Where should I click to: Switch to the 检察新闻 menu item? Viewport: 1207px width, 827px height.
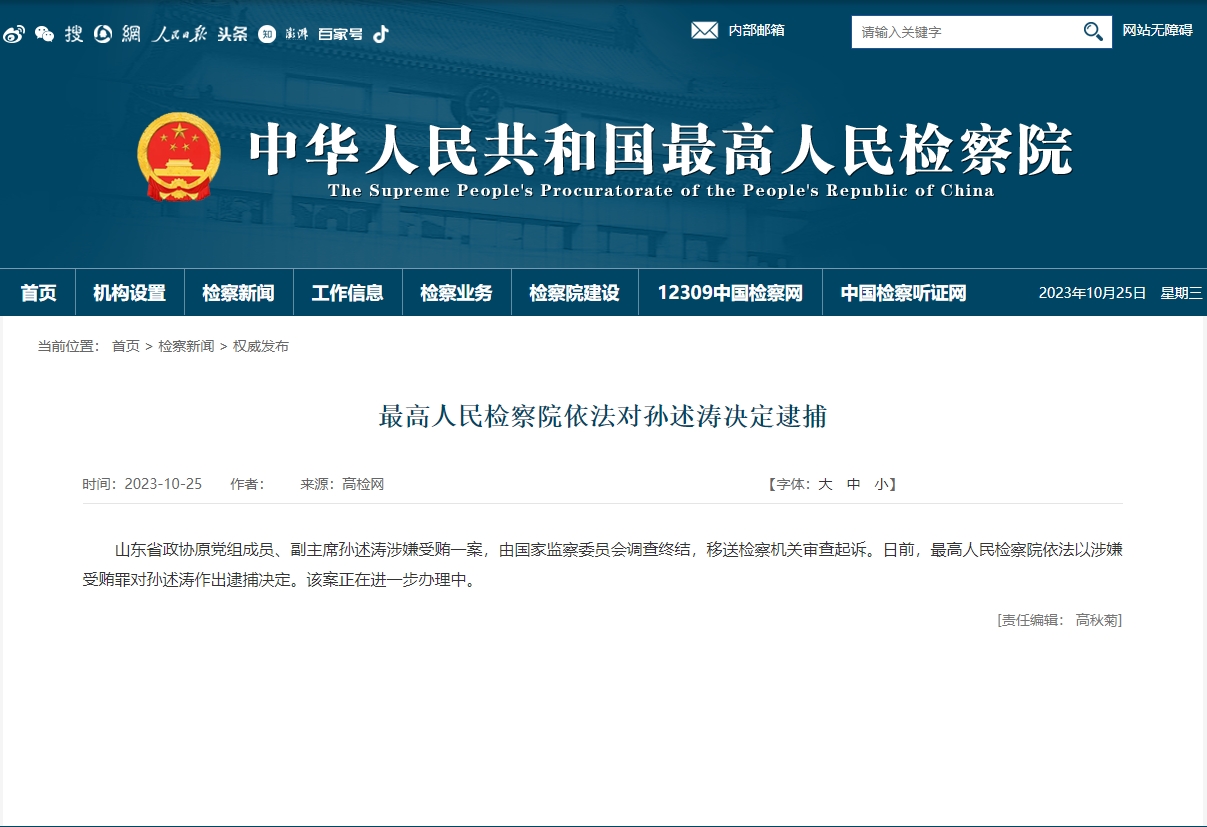point(238,292)
